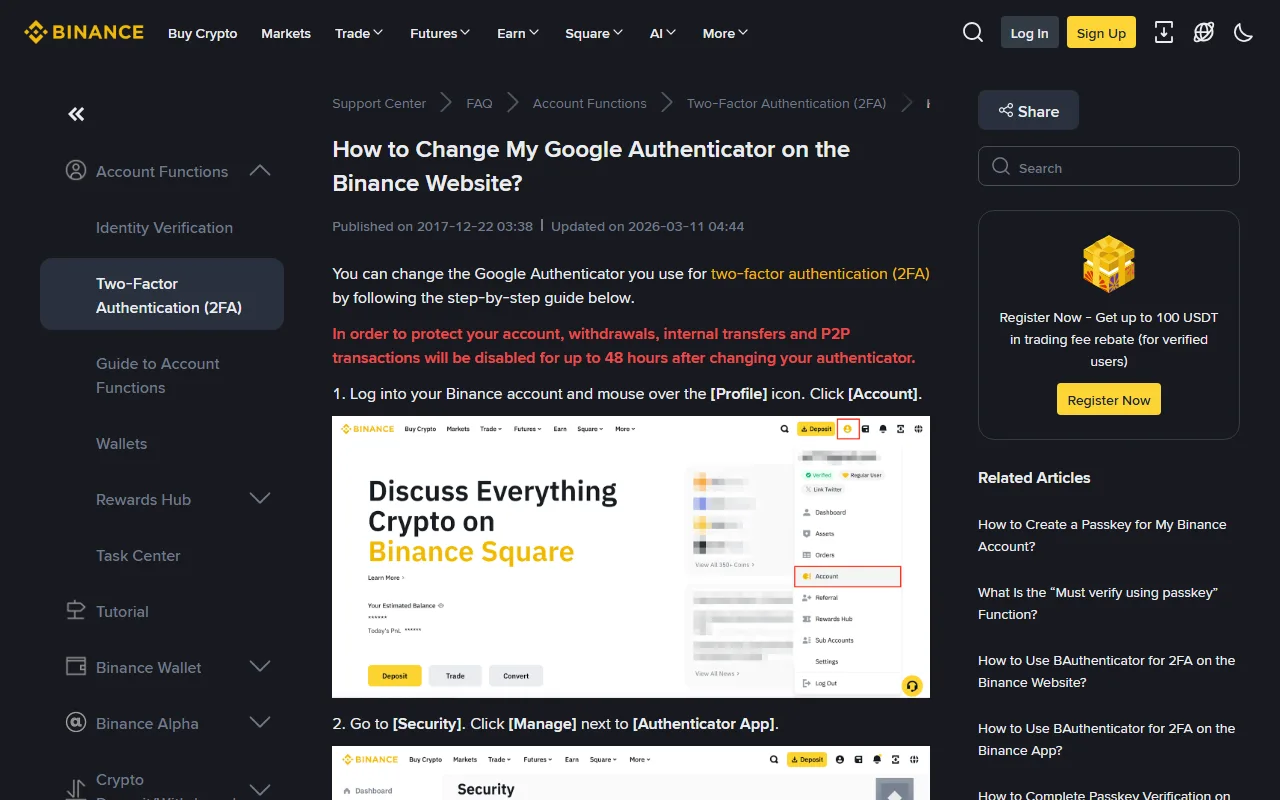Viewport: 1280px width, 800px height.
Task: Click the Register Now button
Action: [x=1109, y=399]
